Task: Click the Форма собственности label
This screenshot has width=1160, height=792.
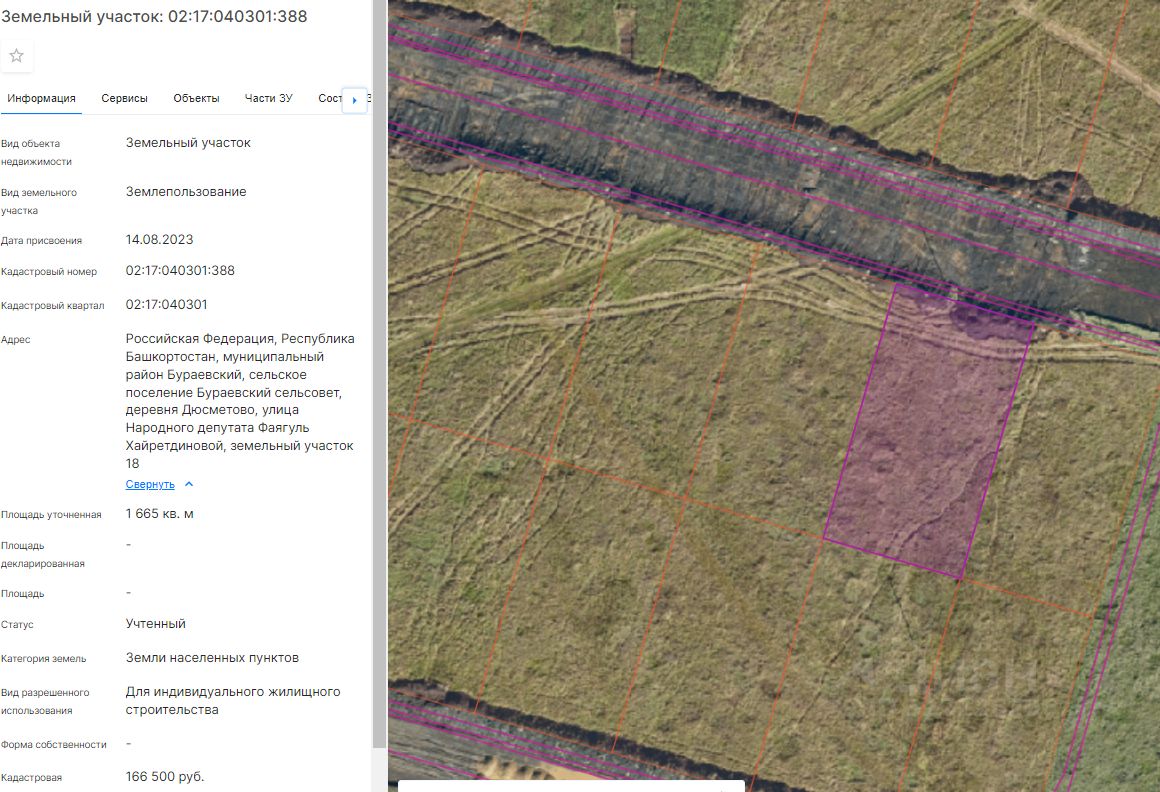Action: 54,745
